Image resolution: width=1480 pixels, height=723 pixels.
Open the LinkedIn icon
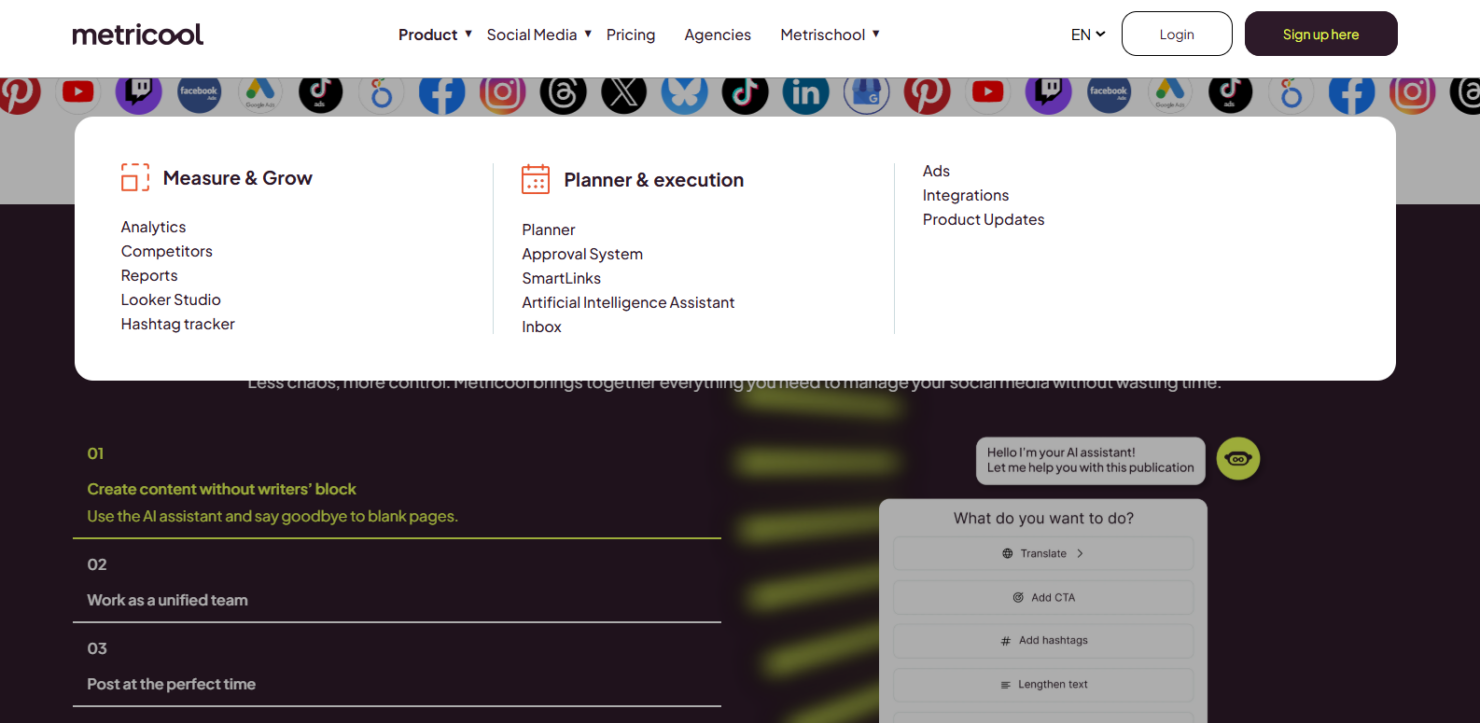click(x=805, y=93)
